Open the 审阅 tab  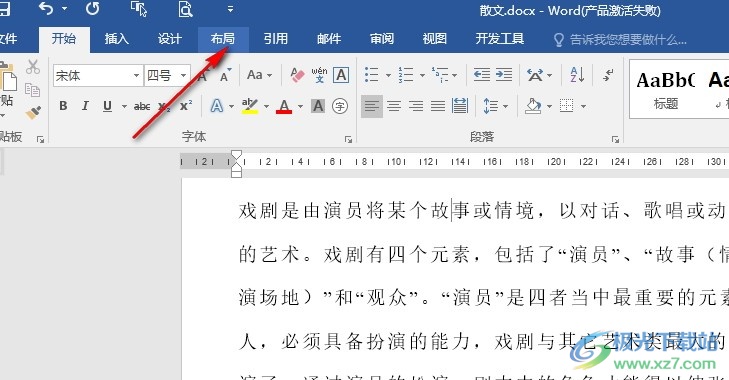click(x=382, y=39)
